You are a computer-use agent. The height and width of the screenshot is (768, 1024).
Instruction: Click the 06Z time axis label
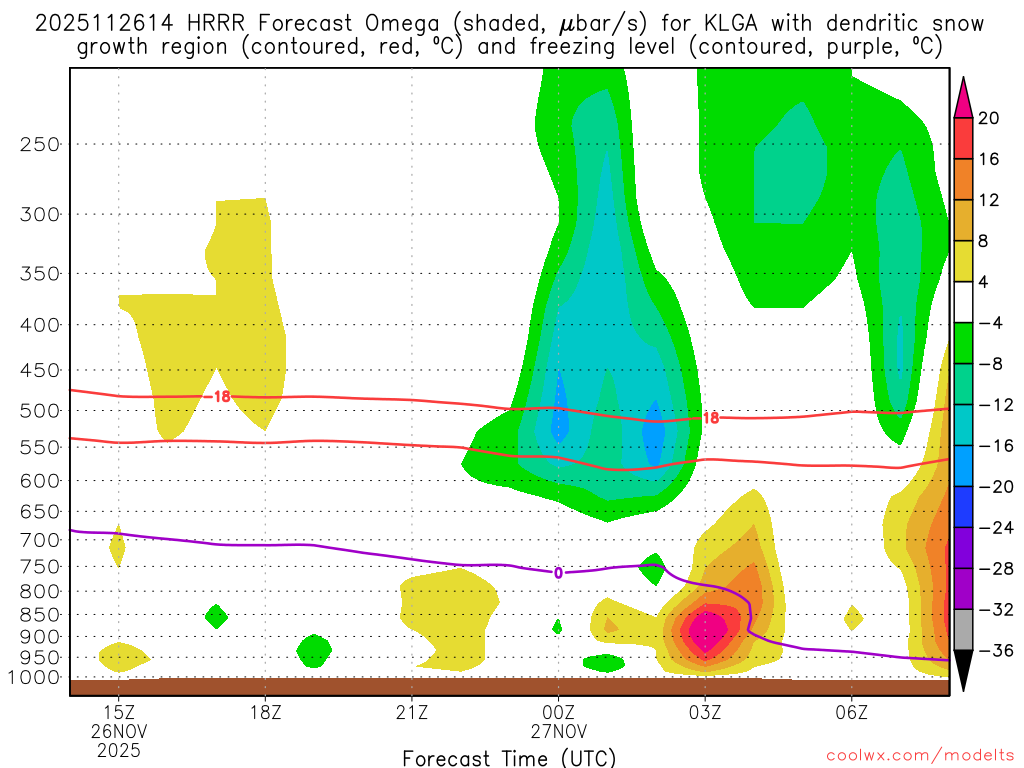(x=852, y=712)
